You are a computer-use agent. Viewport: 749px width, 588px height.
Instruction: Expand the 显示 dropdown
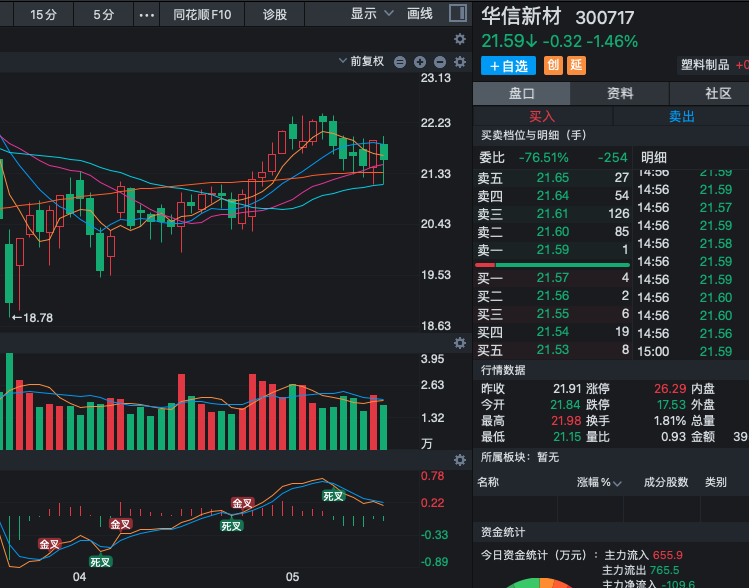coord(372,14)
